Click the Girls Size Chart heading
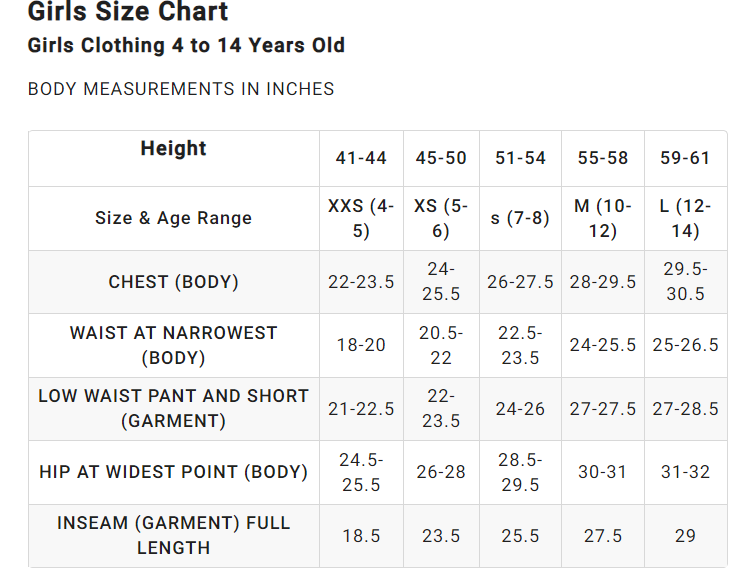Image resolution: width=748 pixels, height=573 pixels. (x=128, y=11)
